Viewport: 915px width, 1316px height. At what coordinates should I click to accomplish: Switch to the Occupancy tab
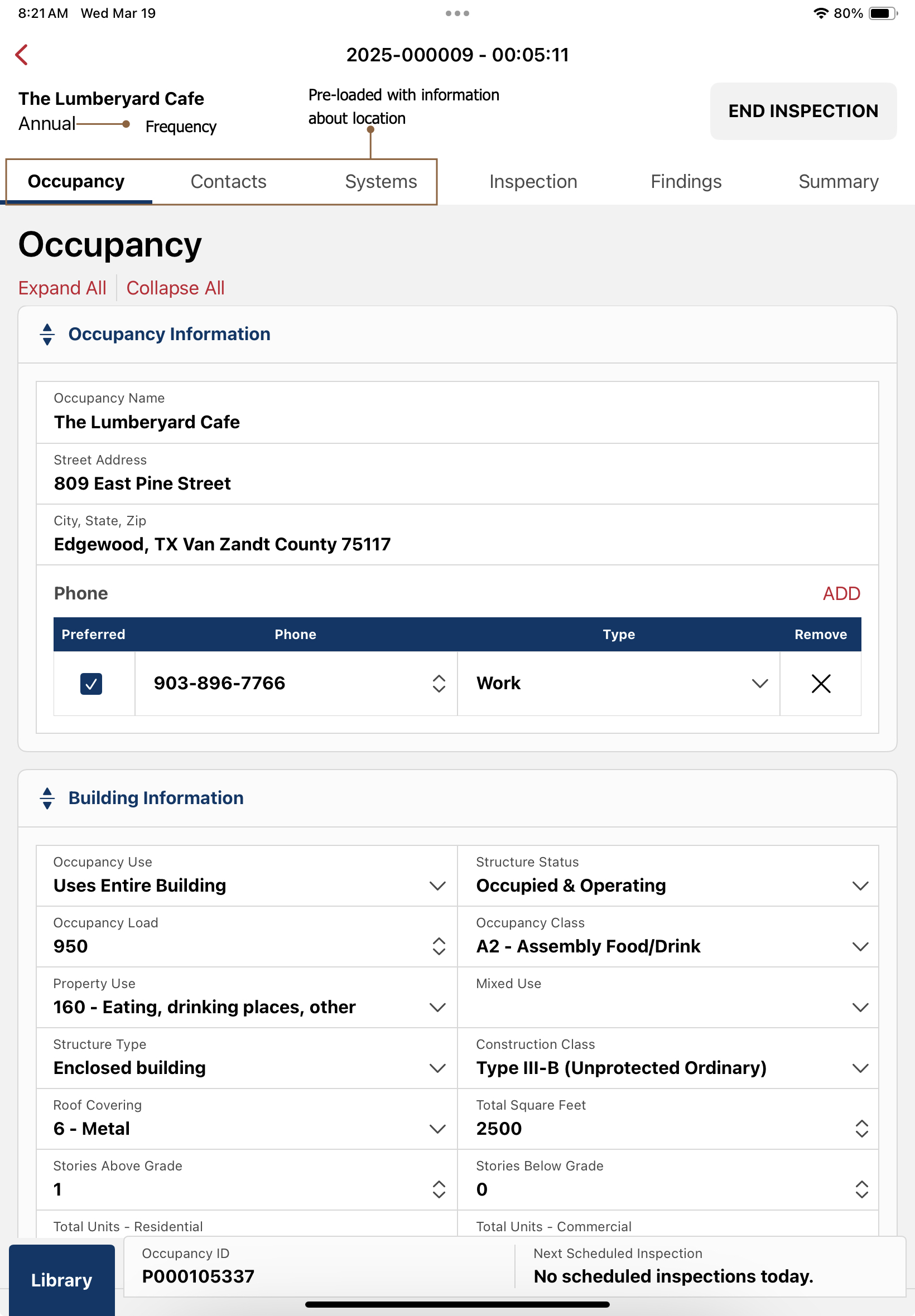76,182
